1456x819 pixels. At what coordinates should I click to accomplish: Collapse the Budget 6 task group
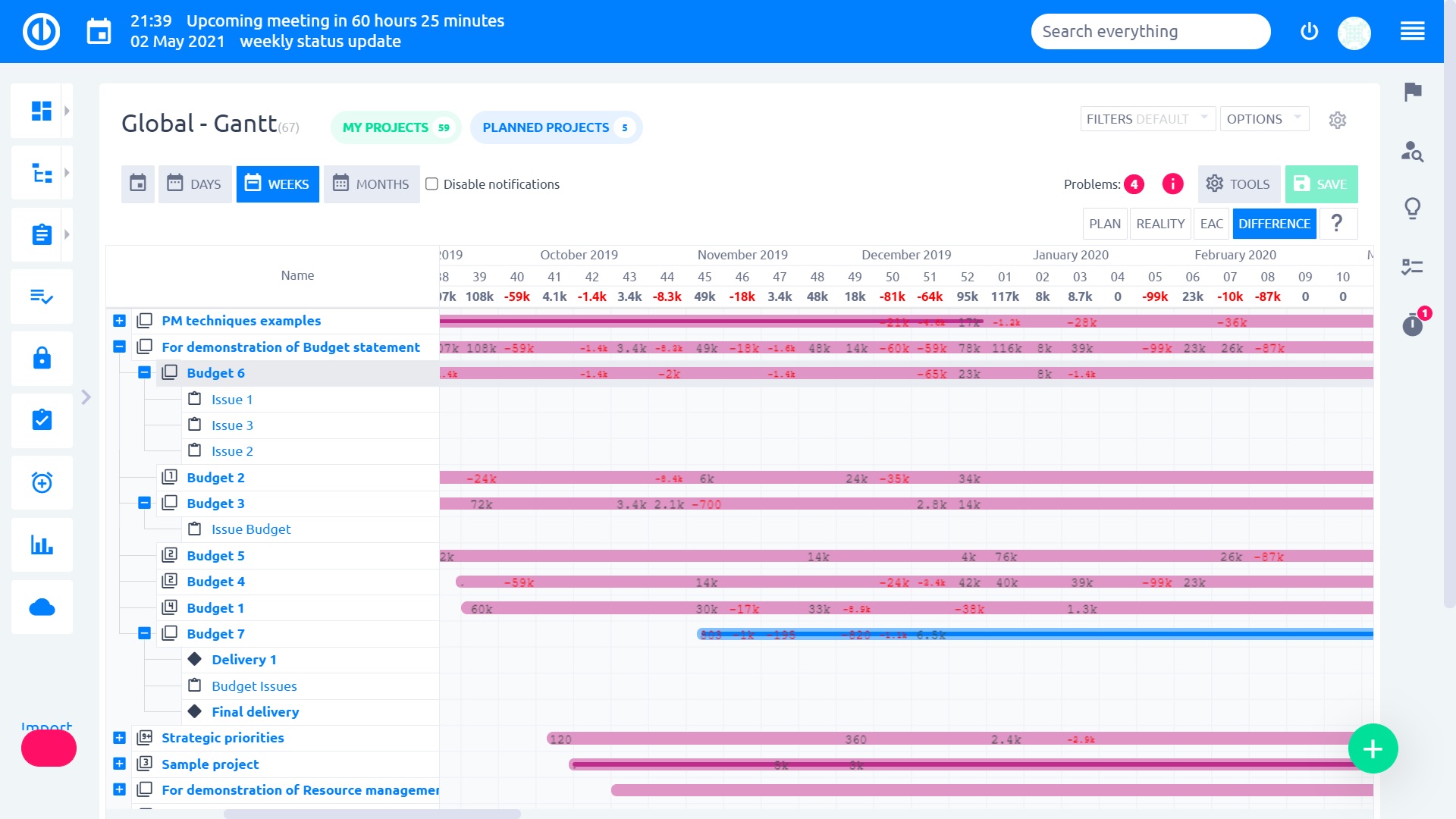point(143,372)
